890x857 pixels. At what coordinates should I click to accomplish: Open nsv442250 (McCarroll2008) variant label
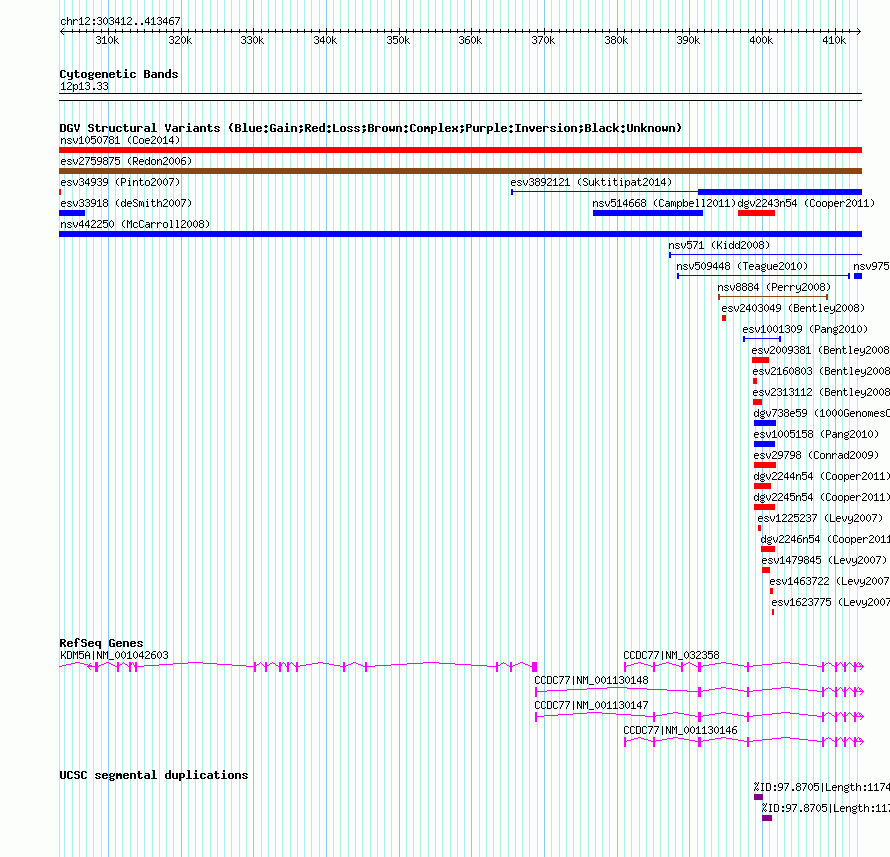tap(135, 224)
